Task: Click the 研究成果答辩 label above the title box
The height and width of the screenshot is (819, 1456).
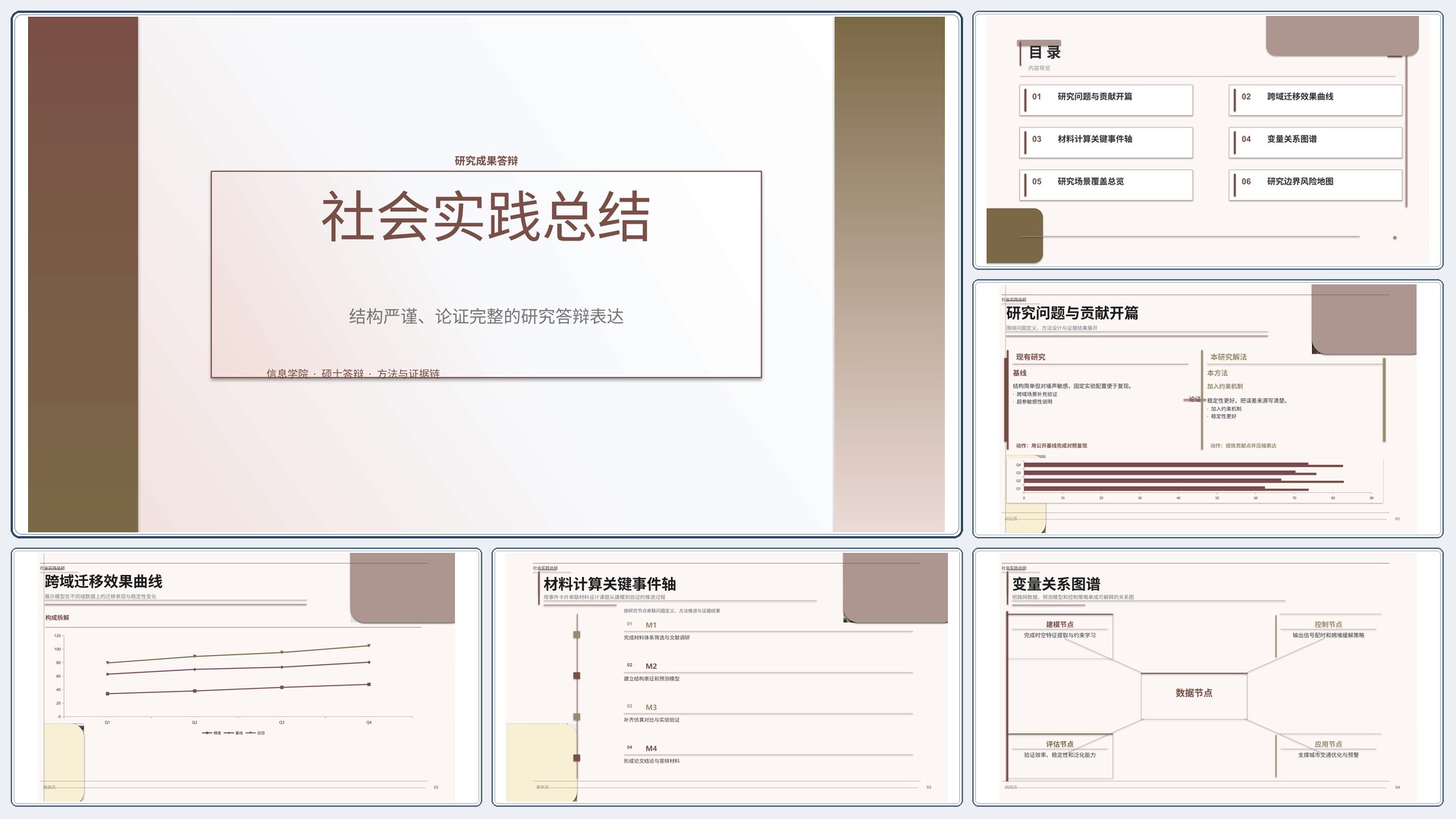Action: (486, 161)
